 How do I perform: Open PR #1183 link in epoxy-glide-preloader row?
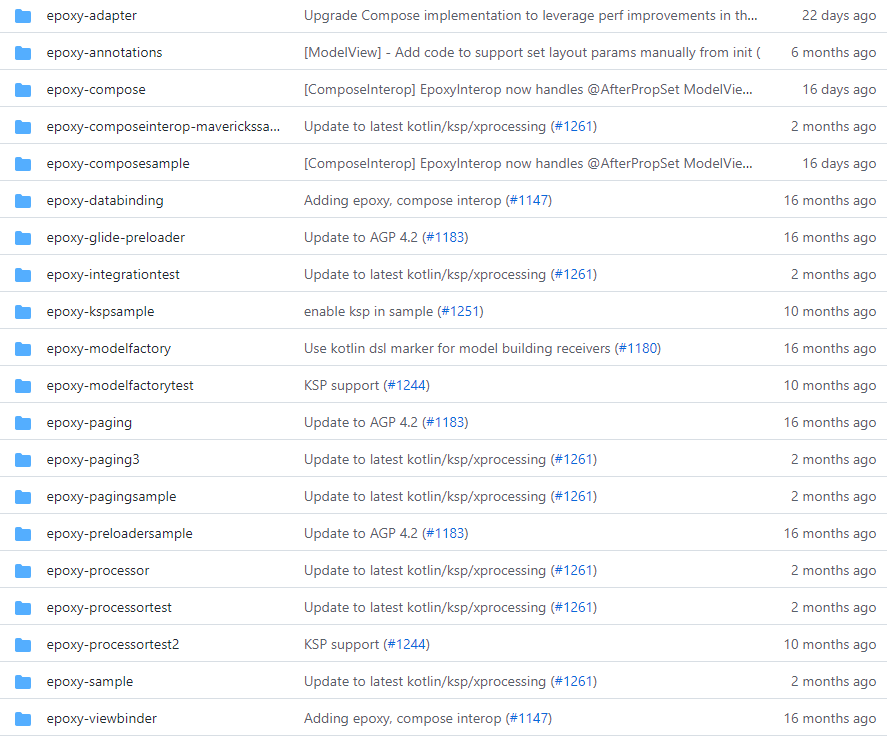coord(445,238)
